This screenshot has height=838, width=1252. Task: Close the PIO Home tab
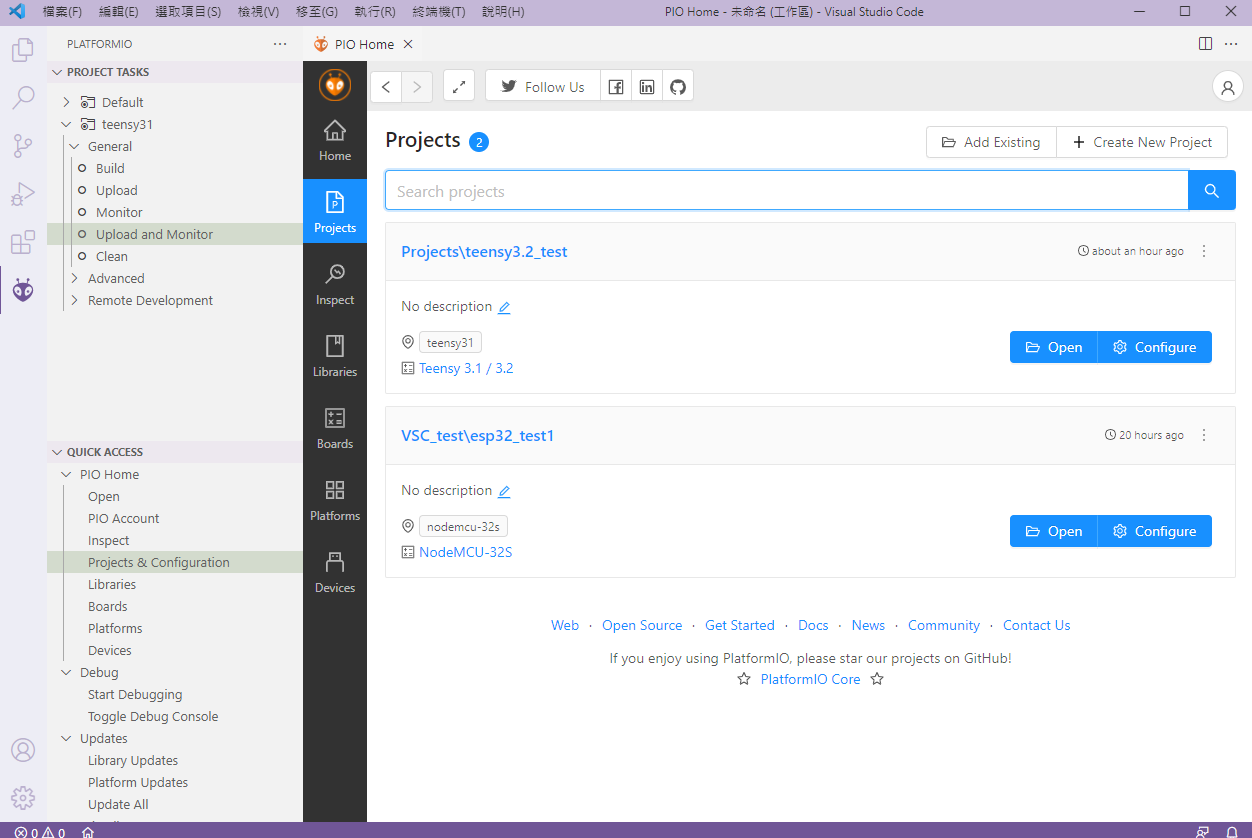click(x=408, y=44)
